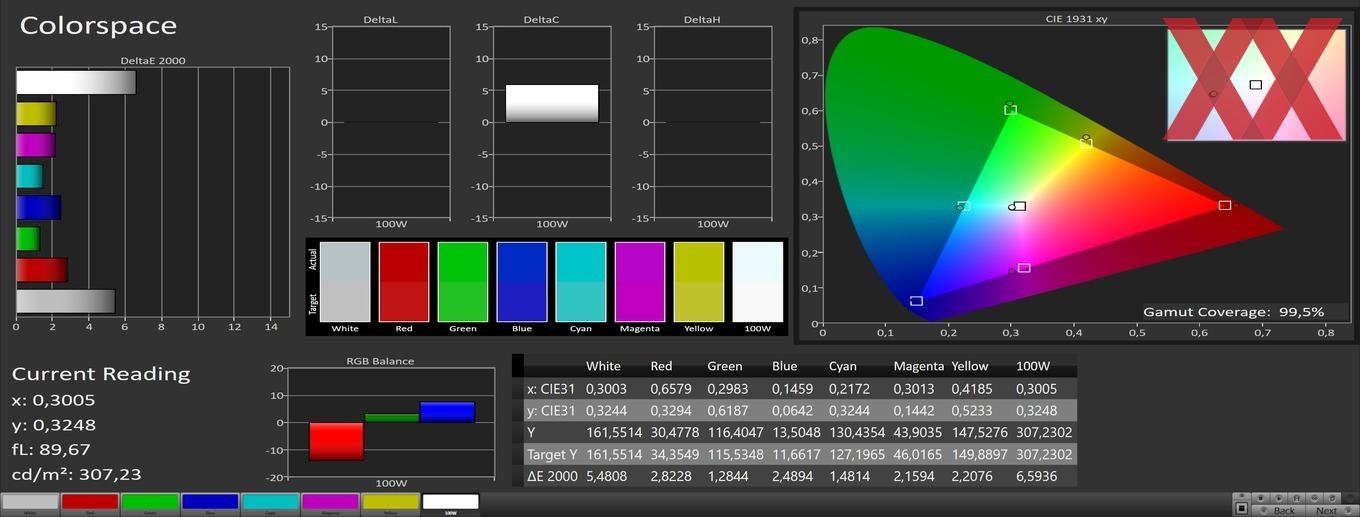Viewport: 1360px width, 517px height.
Task: Click the white point target square on CIE diagram
Action: 1019,206
